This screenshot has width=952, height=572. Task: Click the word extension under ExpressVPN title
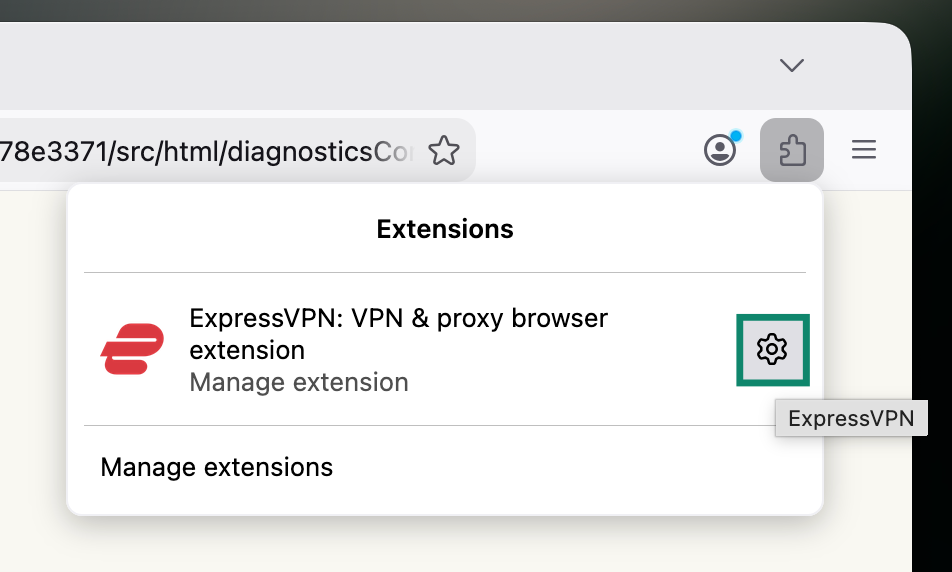247,351
